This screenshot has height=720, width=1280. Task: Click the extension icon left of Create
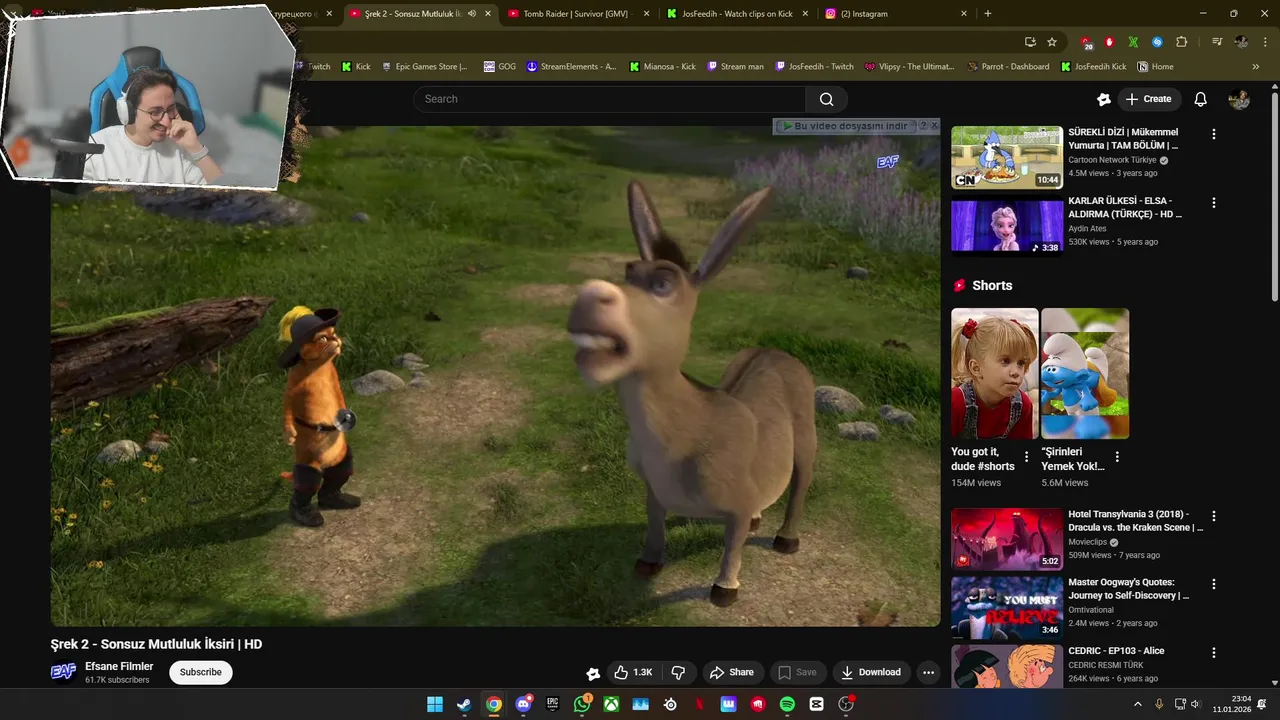point(1104,99)
